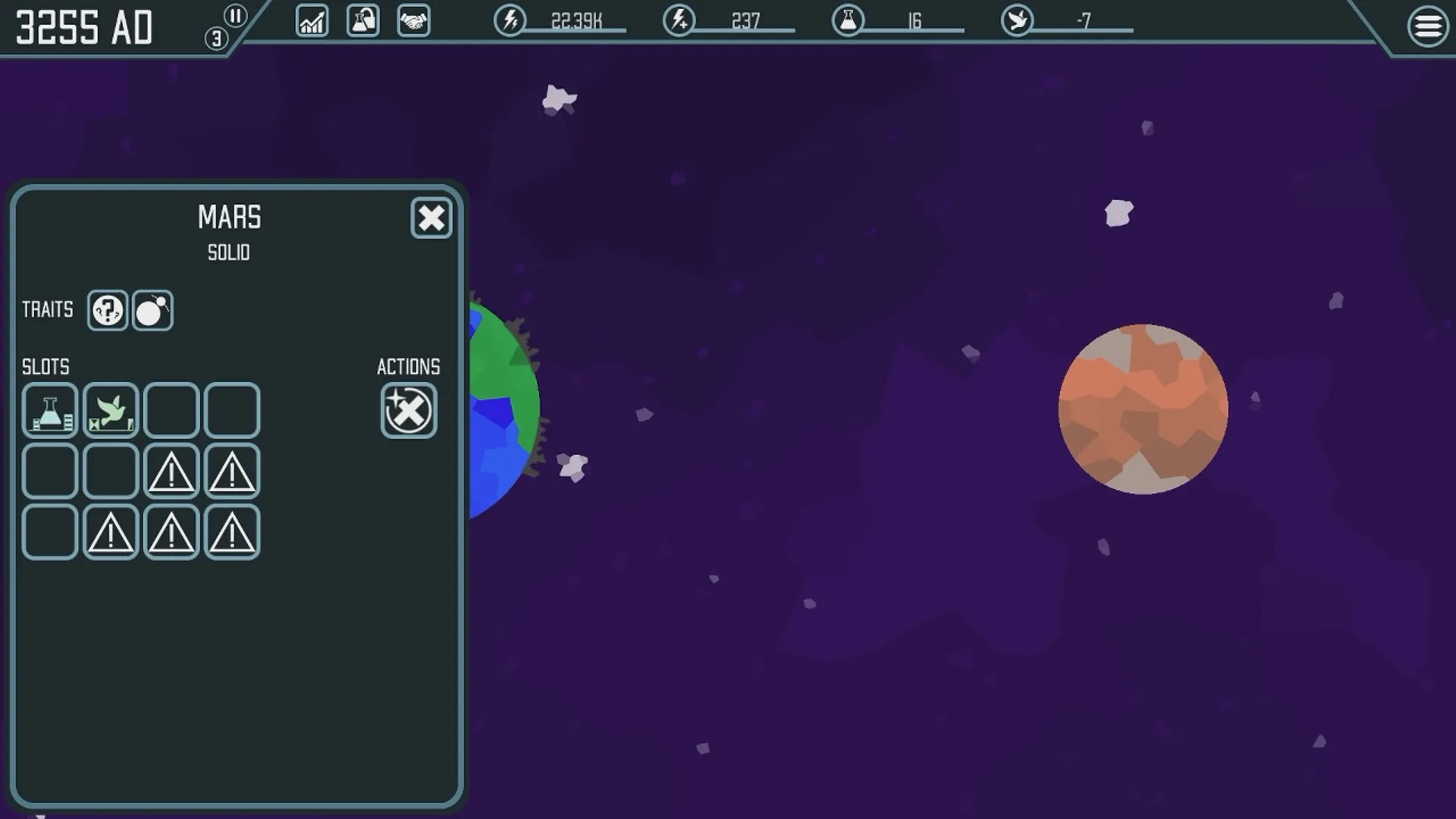Open the statistics graph panel
Screen dimensions: 1456x819
point(312,21)
